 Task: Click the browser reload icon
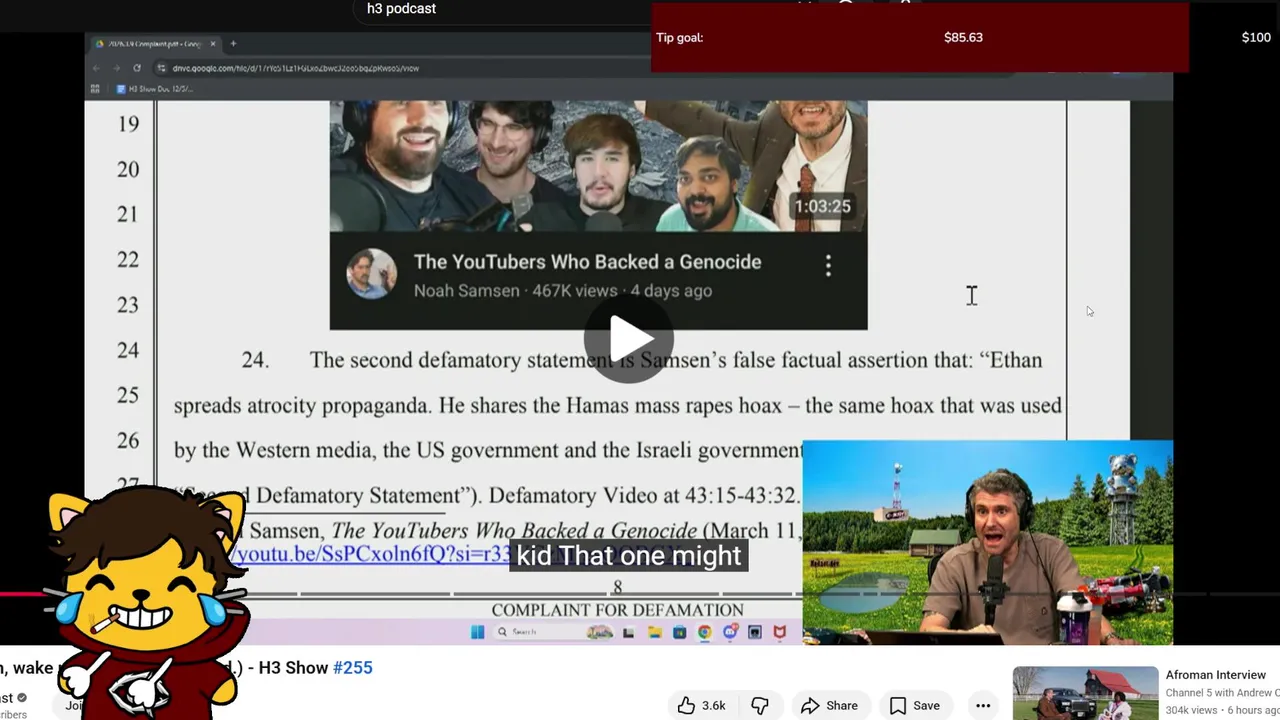click(x=137, y=68)
